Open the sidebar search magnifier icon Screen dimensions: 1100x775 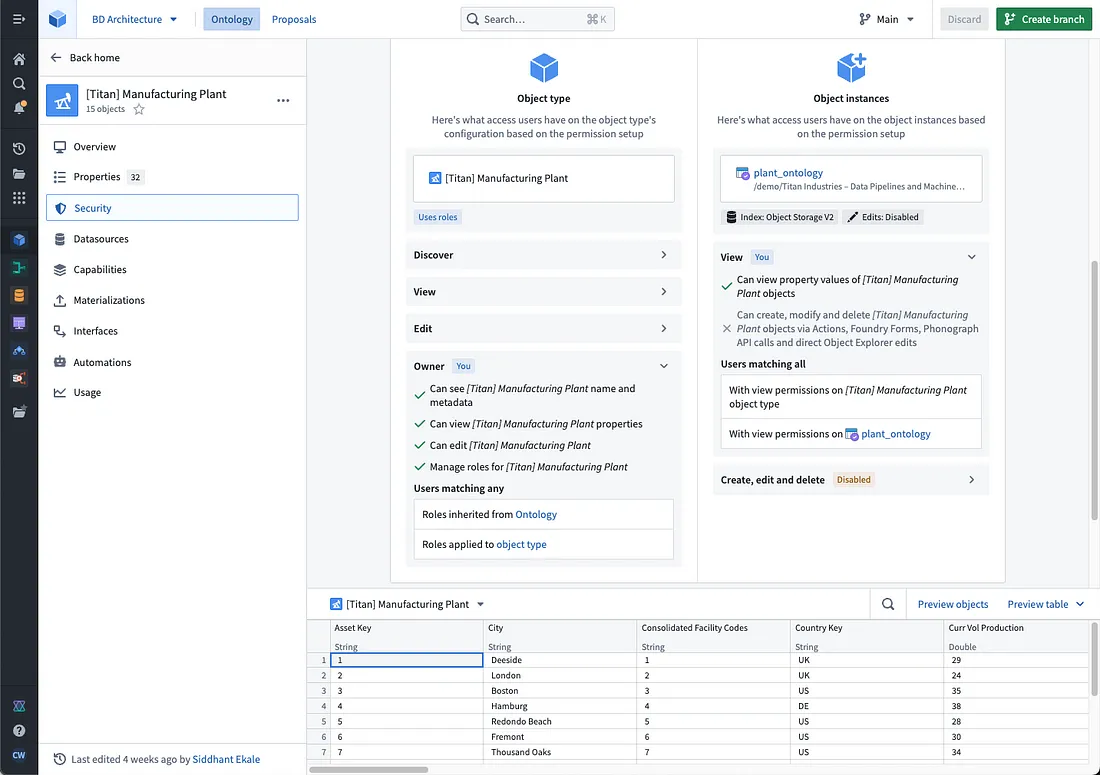click(x=19, y=83)
